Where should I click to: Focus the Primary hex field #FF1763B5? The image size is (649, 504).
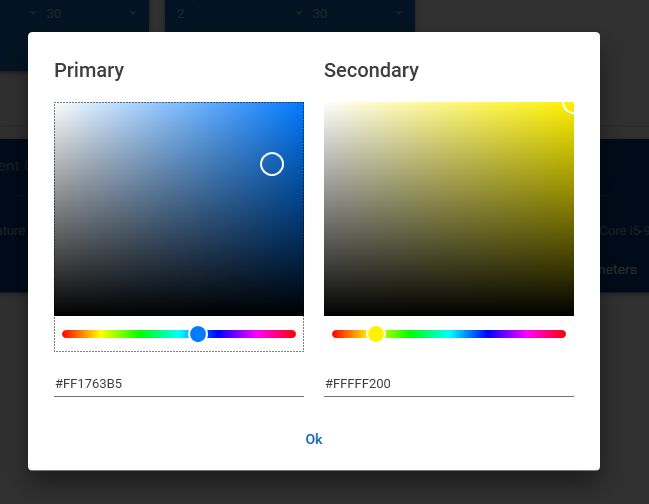point(179,383)
